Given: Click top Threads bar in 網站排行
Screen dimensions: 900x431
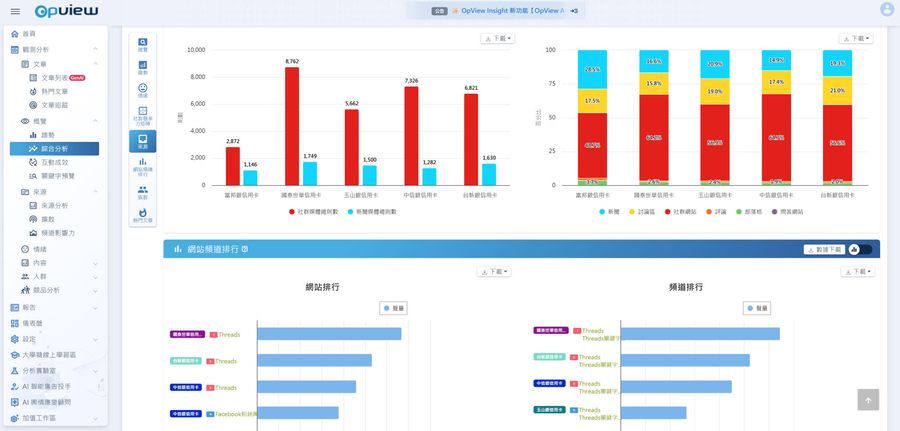Looking at the screenshot, I should point(329,334).
